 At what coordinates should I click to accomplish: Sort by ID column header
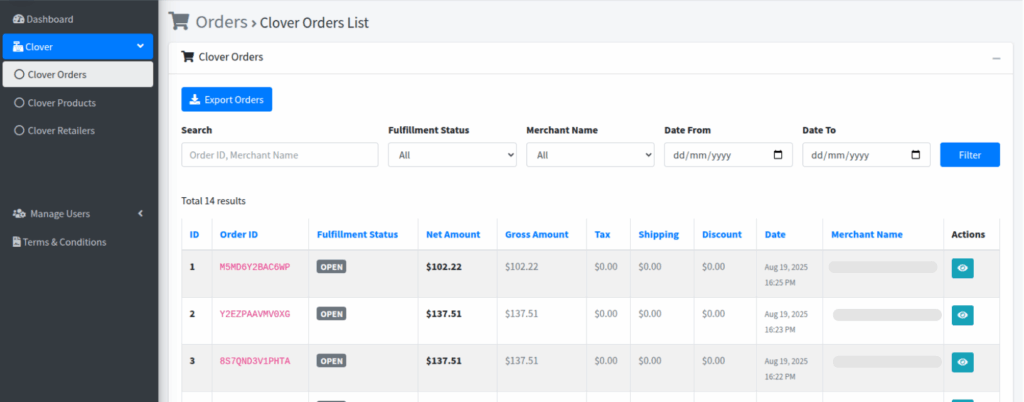pos(194,234)
